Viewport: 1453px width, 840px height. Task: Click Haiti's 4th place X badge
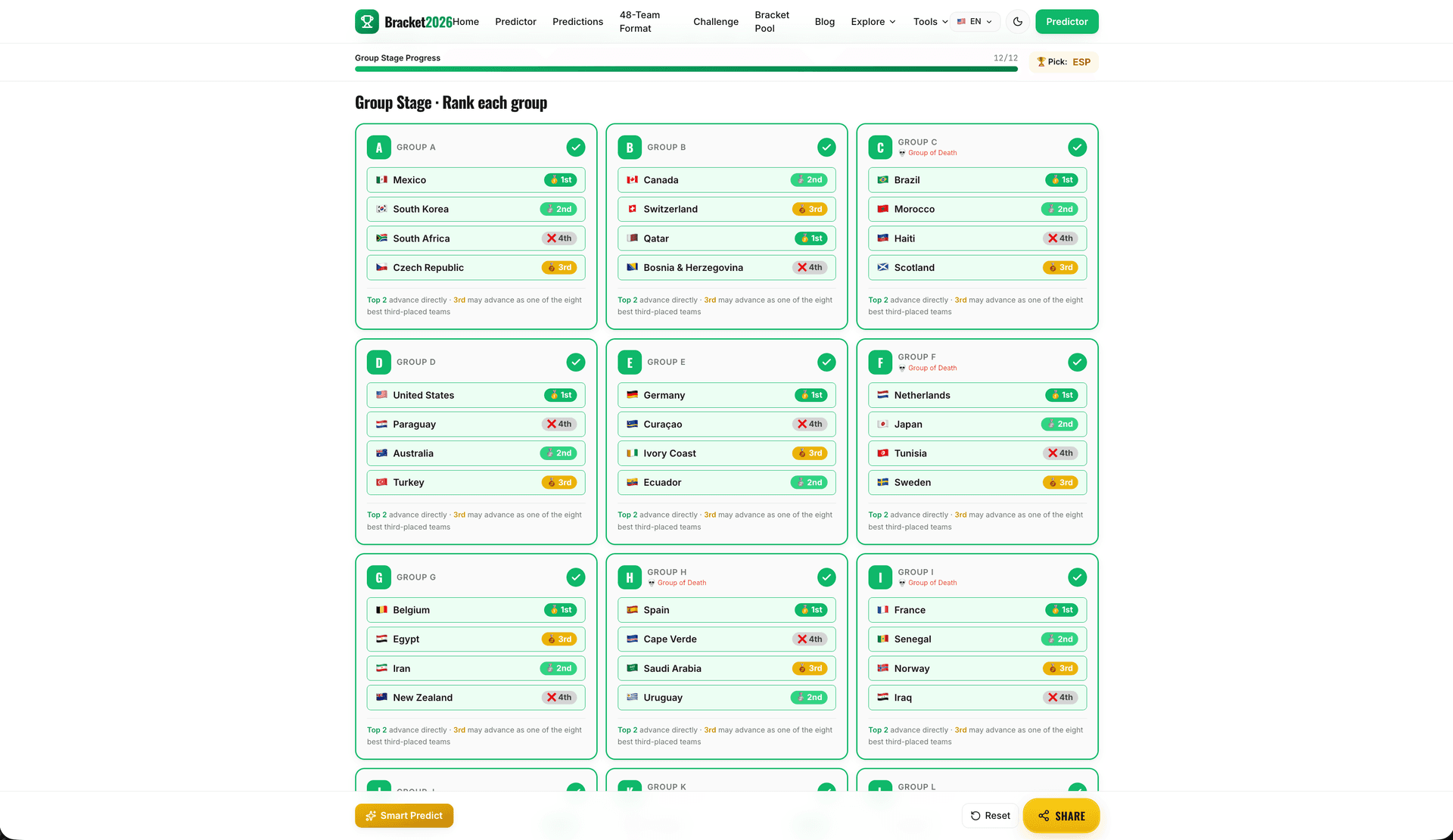click(1060, 238)
